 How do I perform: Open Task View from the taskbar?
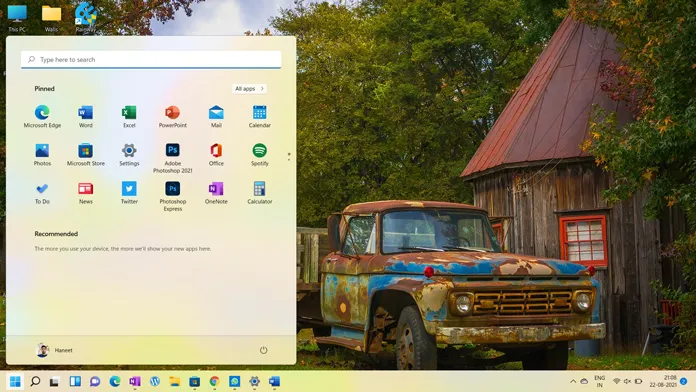pos(55,381)
